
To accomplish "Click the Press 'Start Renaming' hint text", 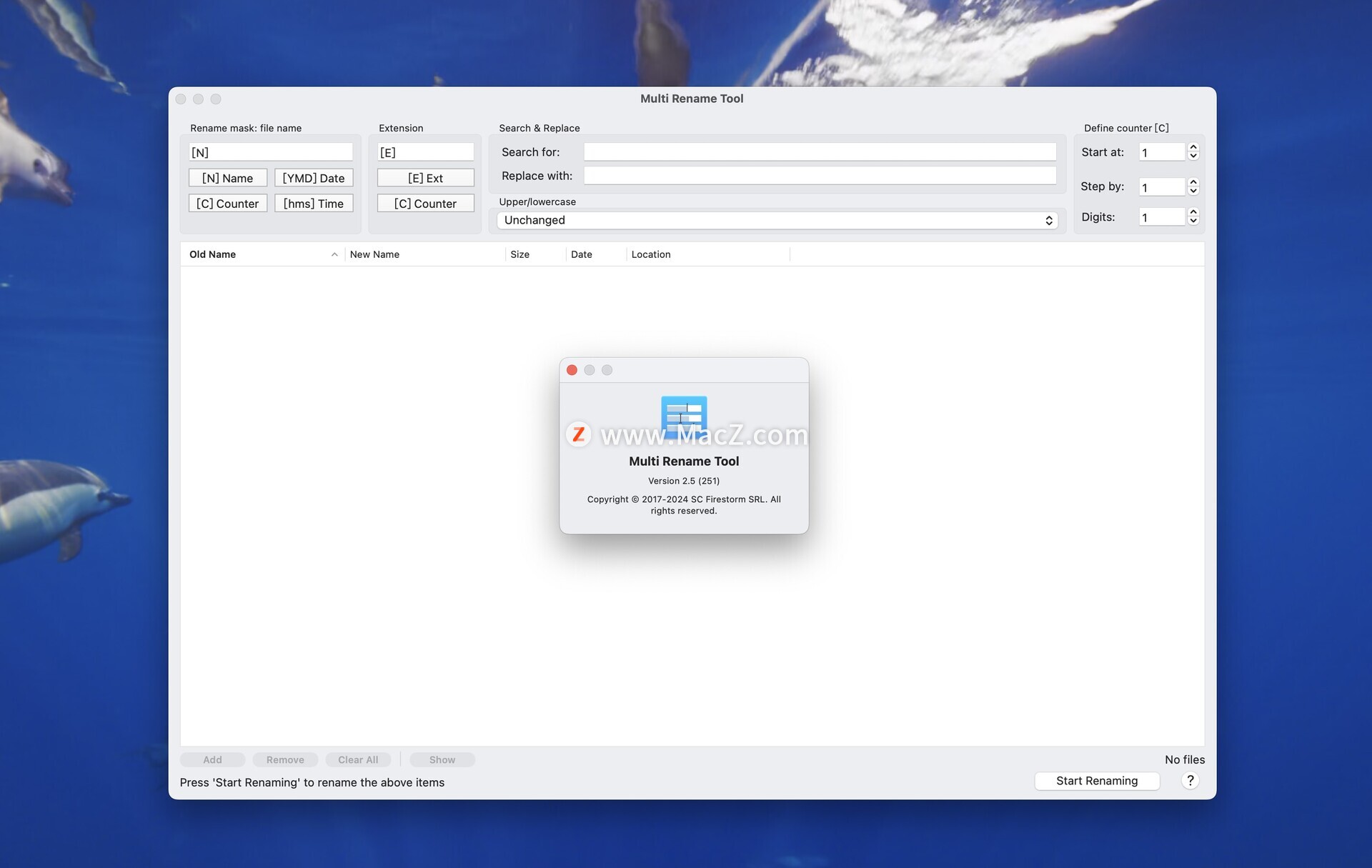I will click(312, 783).
